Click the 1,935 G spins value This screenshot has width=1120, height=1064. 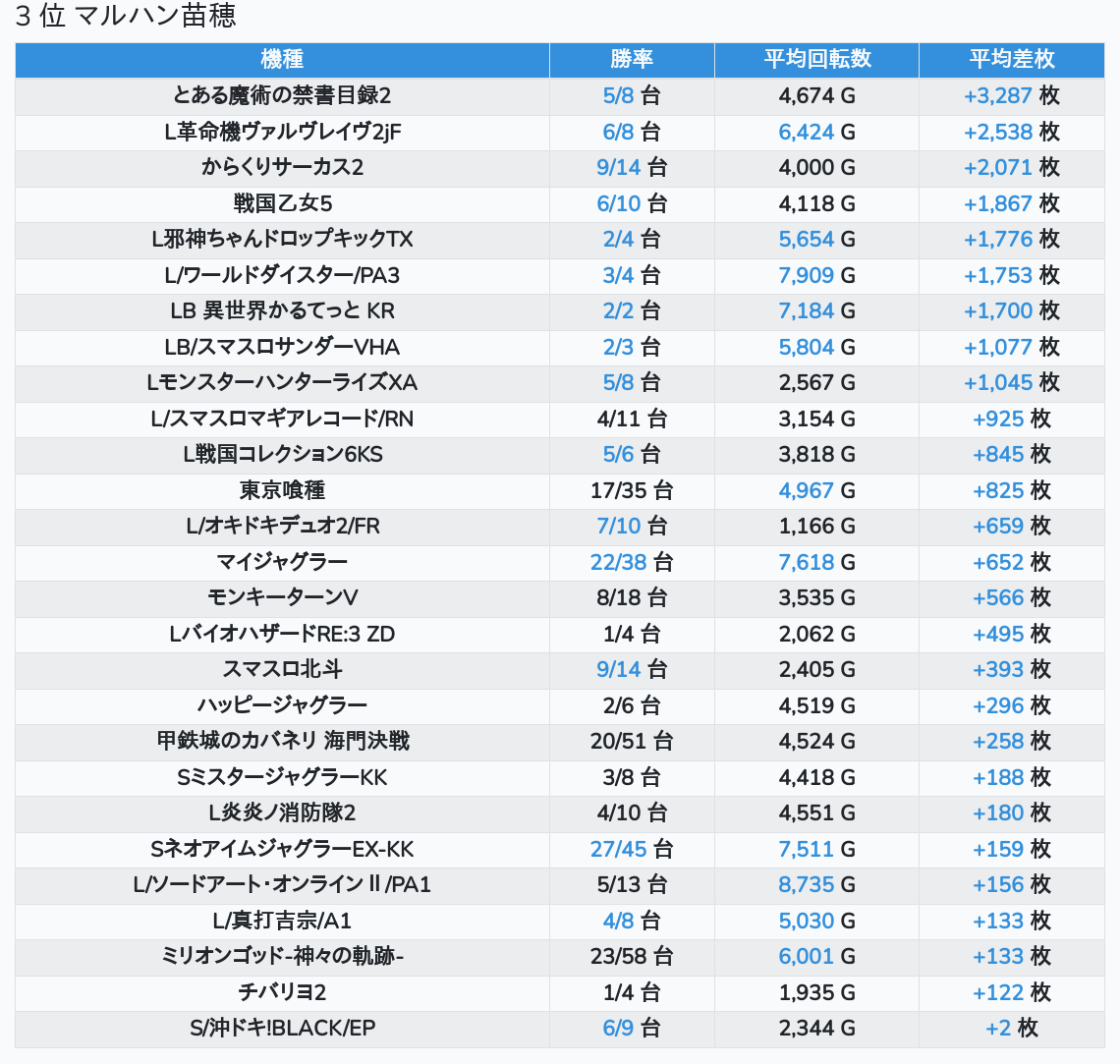pyautogui.click(x=817, y=993)
